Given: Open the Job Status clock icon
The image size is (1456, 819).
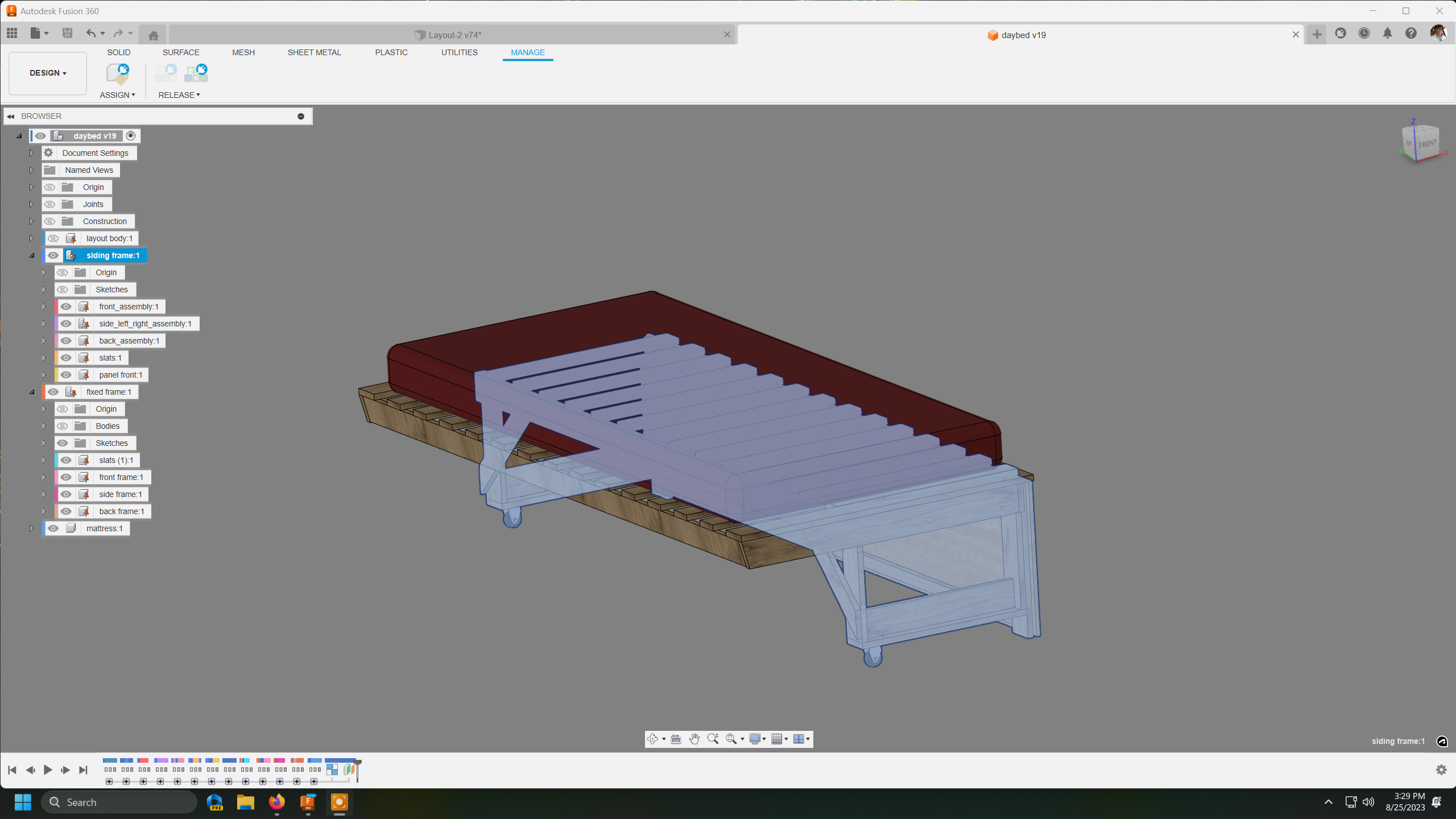Looking at the screenshot, I should click(1364, 34).
